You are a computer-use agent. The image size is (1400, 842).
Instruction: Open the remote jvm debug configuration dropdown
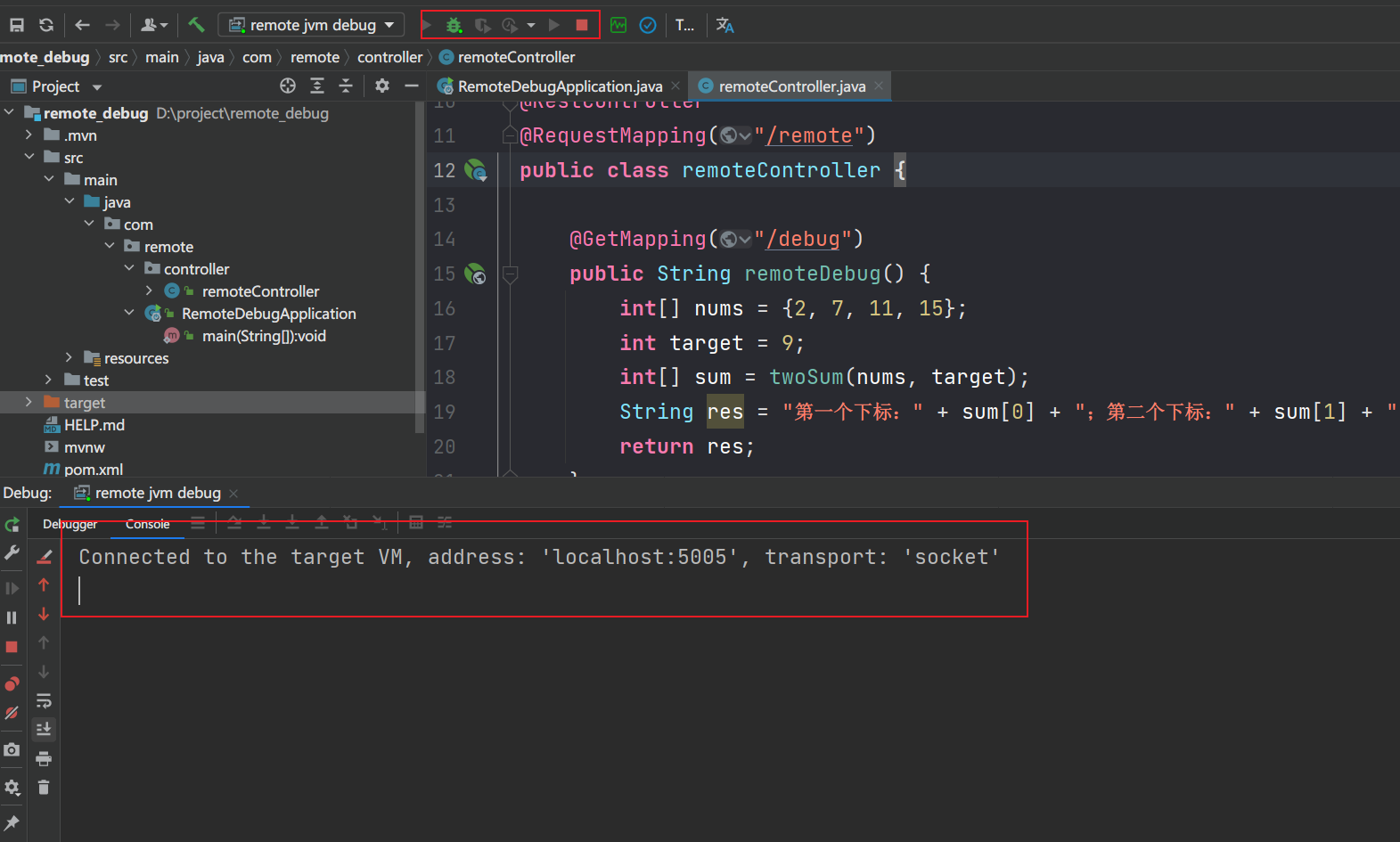click(x=311, y=25)
